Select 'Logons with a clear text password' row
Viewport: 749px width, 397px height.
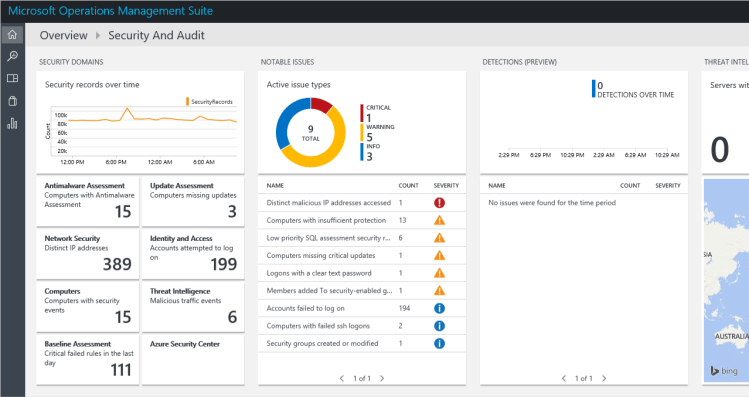(362, 273)
